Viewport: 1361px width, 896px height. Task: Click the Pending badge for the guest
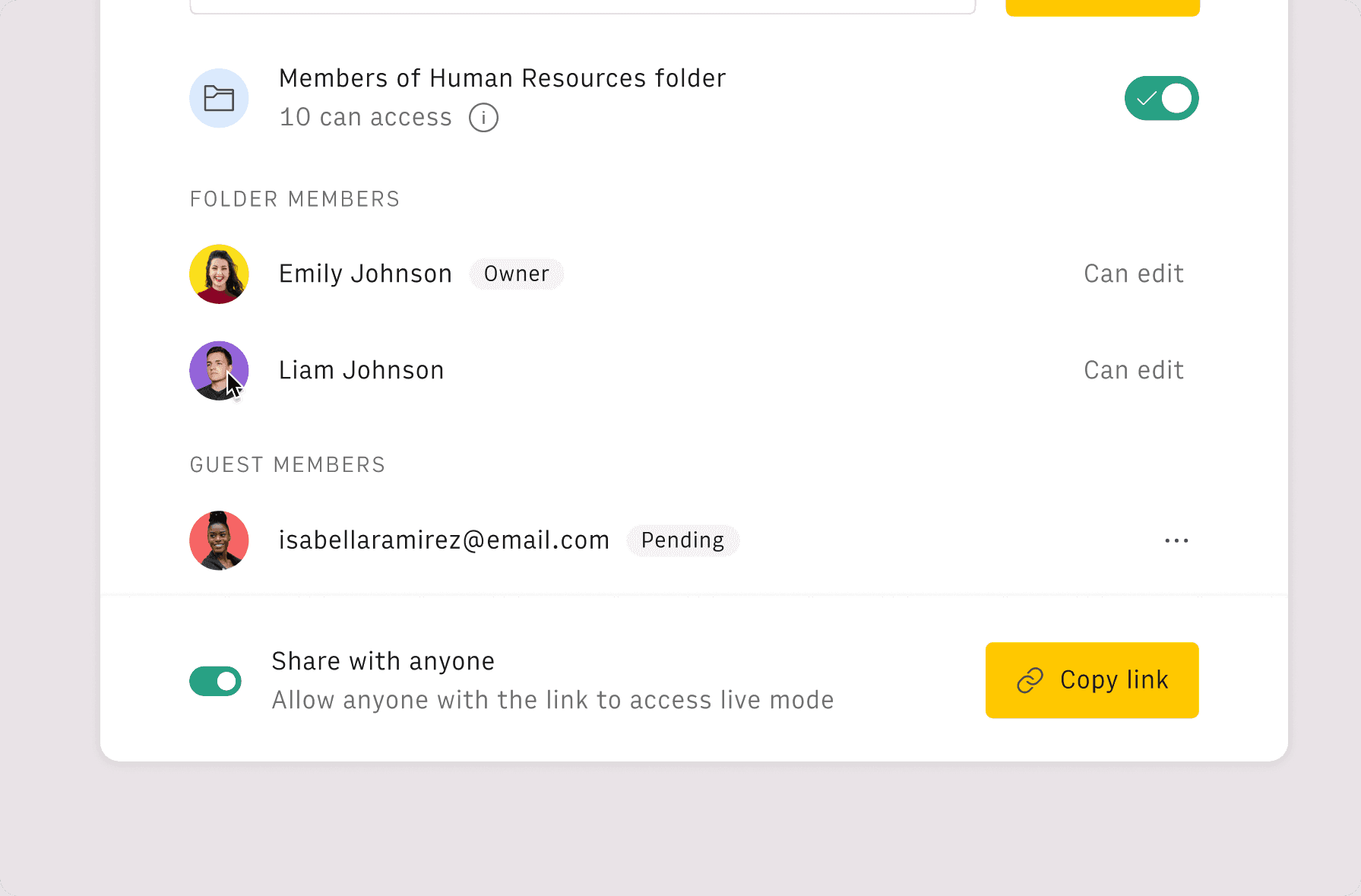pyautogui.click(x=682, y=540)
